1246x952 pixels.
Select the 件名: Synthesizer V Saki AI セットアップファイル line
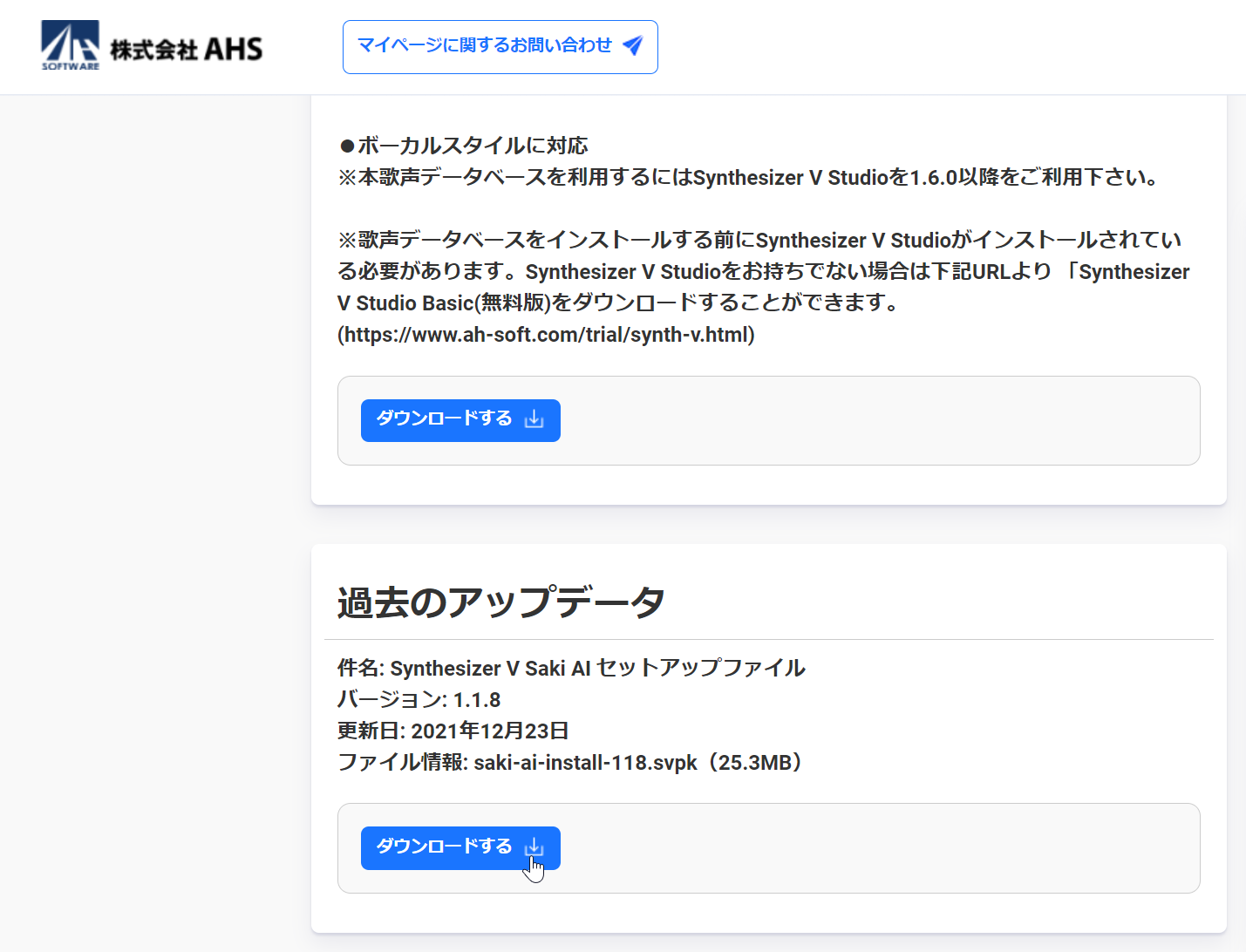571,668
